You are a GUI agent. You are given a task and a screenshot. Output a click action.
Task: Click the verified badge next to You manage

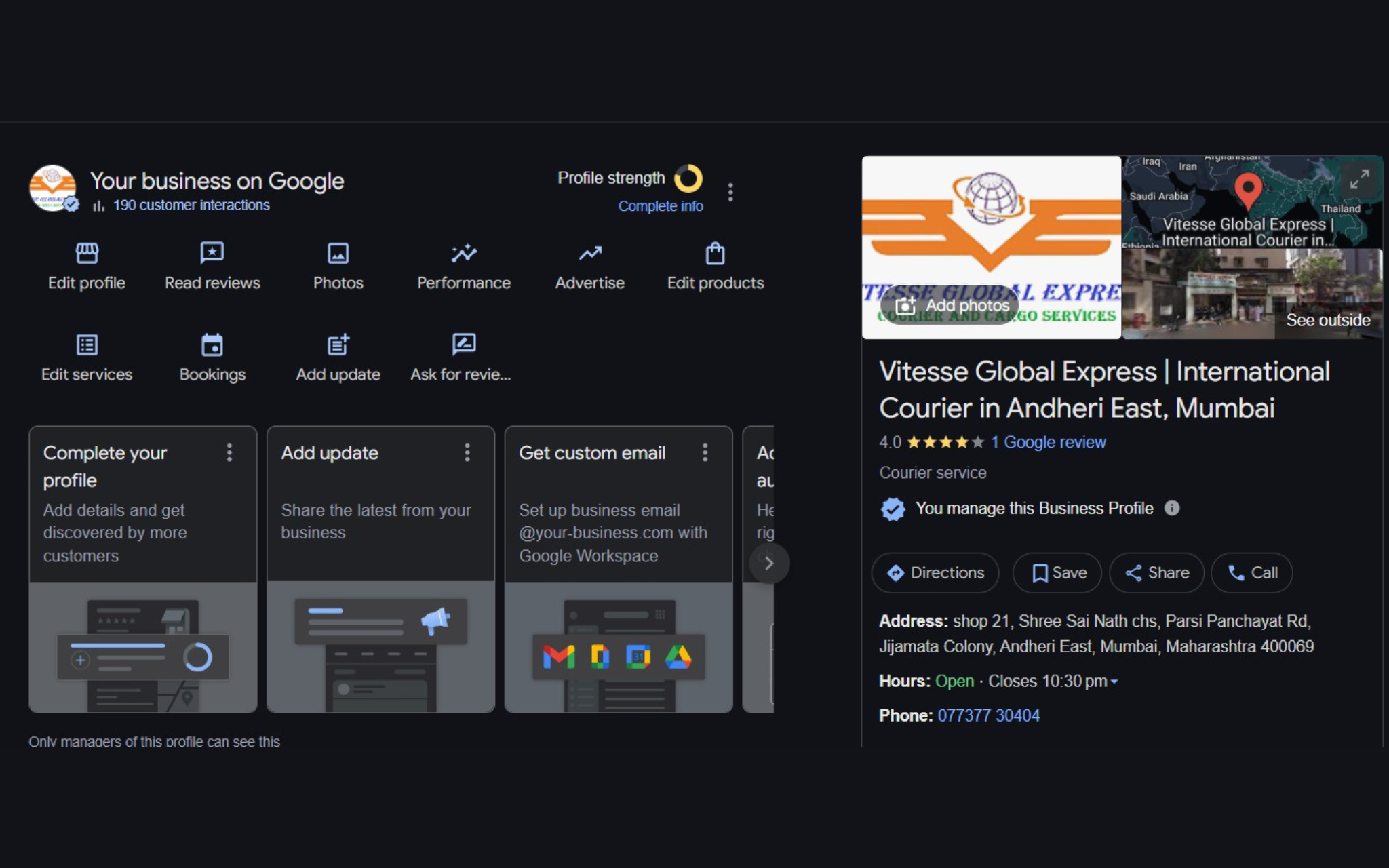[x=893, y=509]
